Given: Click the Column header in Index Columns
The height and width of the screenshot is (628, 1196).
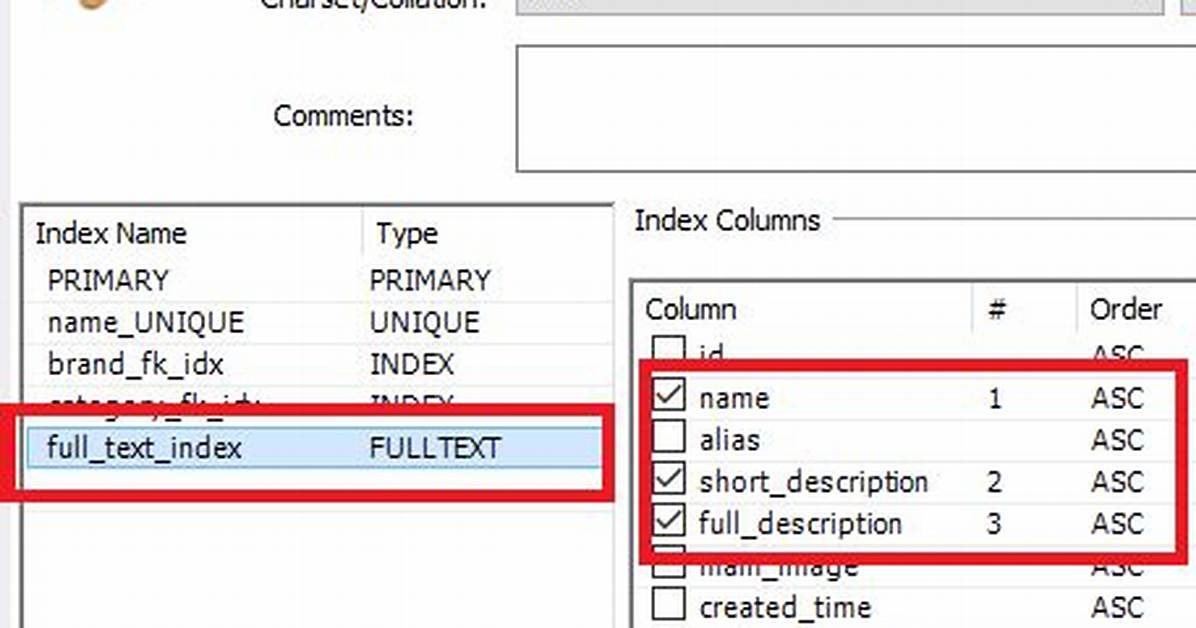Looking at the screenshot, I should pyautogui.click(x=691, y=309).
